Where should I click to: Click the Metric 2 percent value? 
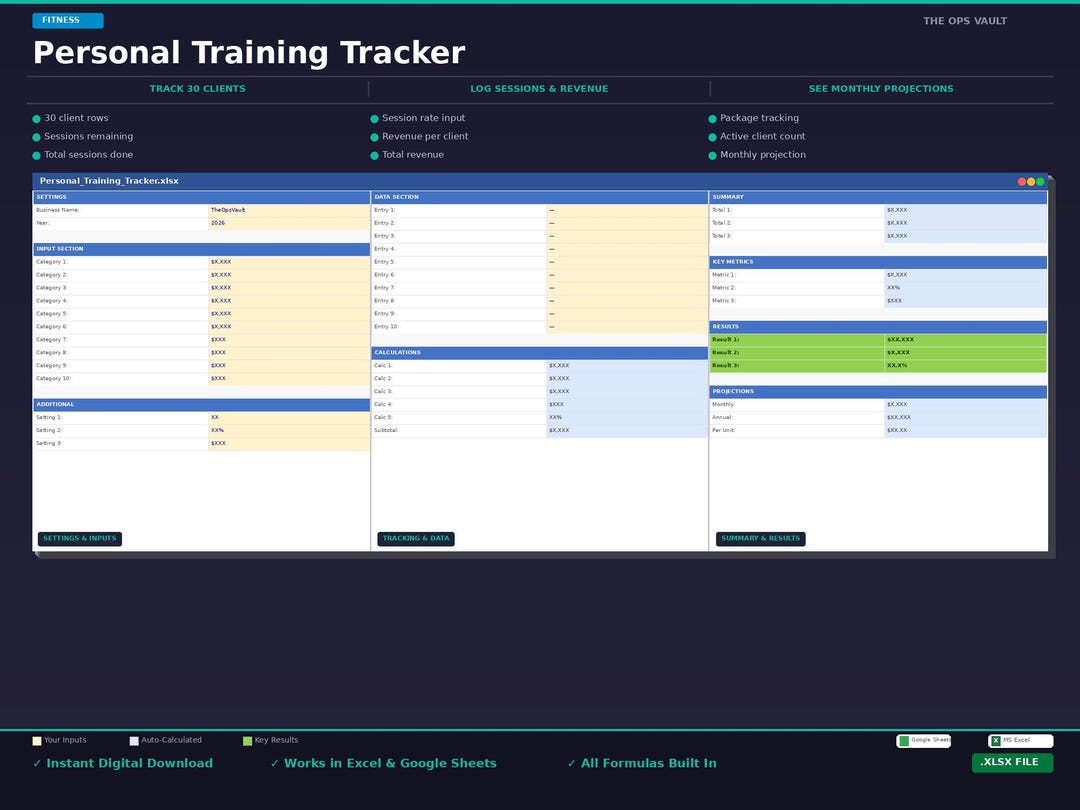tap(966, 288)
